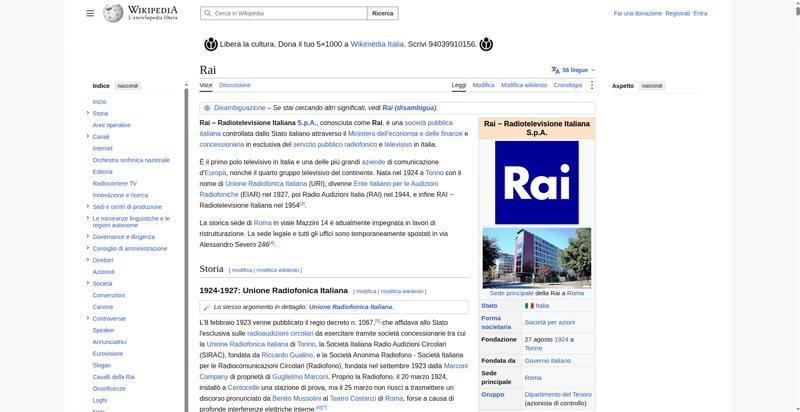Hide the Aspetto panel with nascondi
800x412 pixels.
pyautogui.click(x=652, y=86)
